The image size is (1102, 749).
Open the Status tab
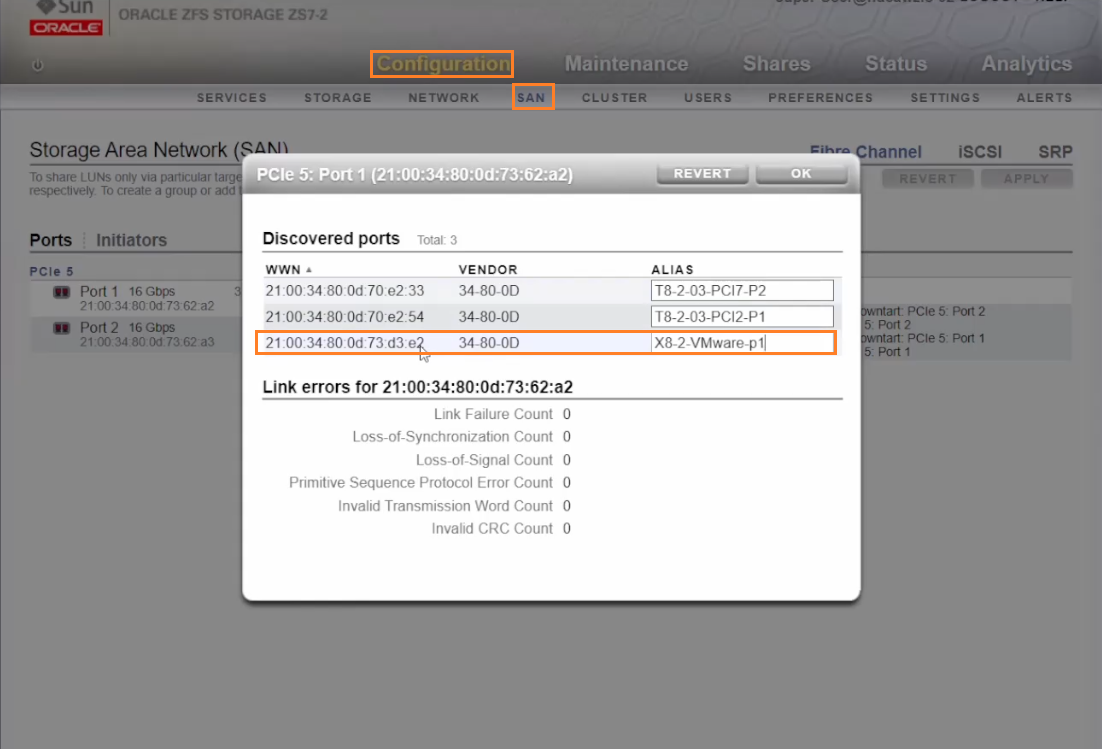pyautogui.click(x=896, y=64)
